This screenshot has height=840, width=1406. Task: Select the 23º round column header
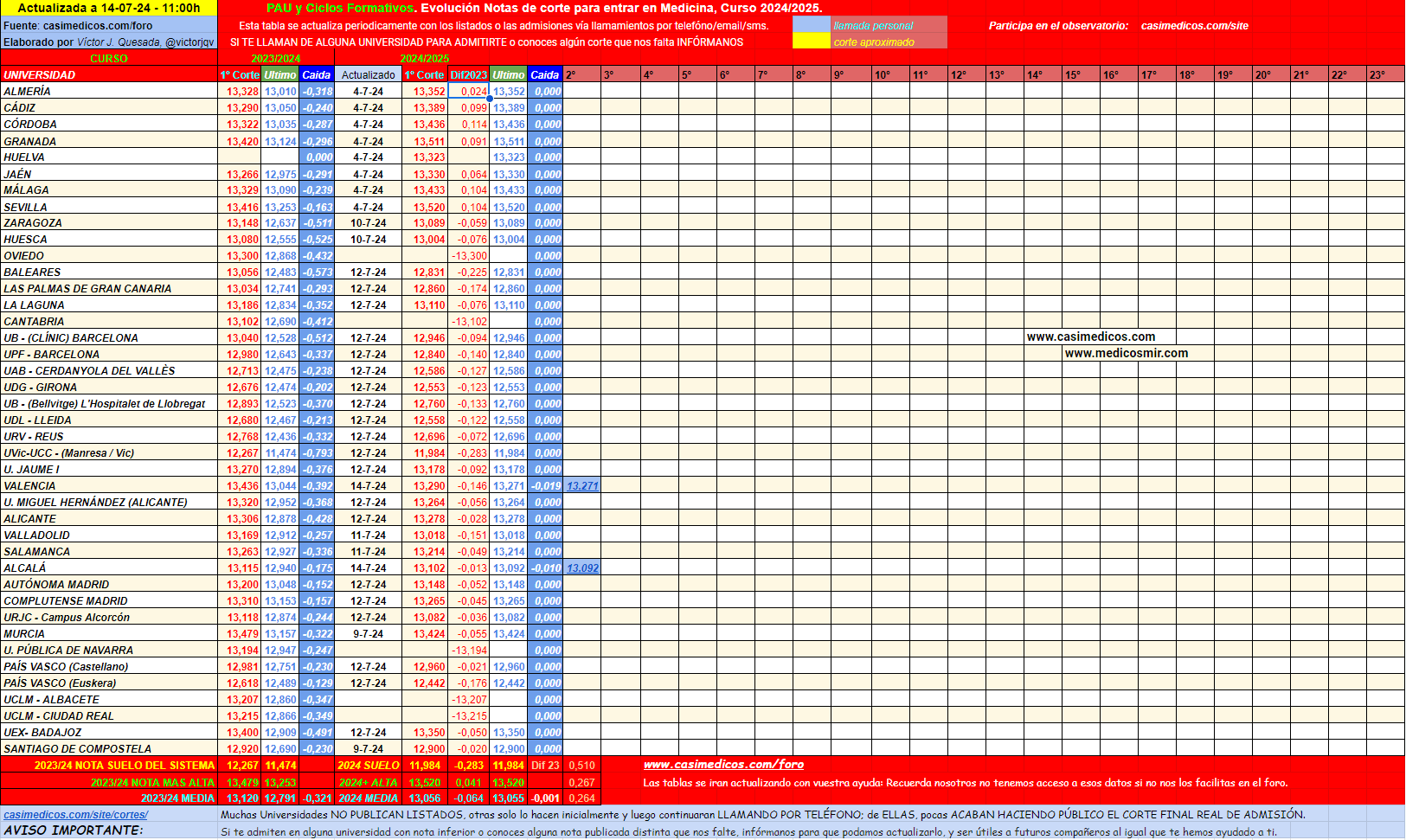tap(1385, 75)
